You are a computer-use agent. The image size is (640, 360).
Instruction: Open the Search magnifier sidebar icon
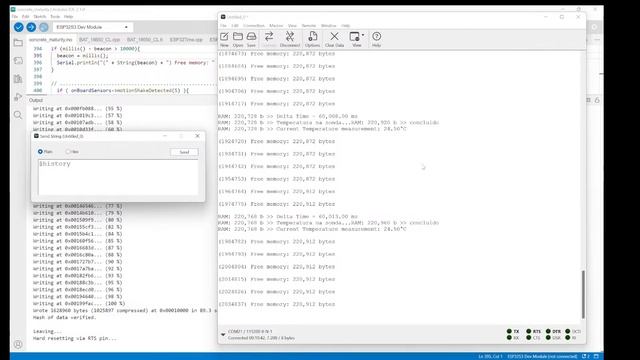click(18, 115)
